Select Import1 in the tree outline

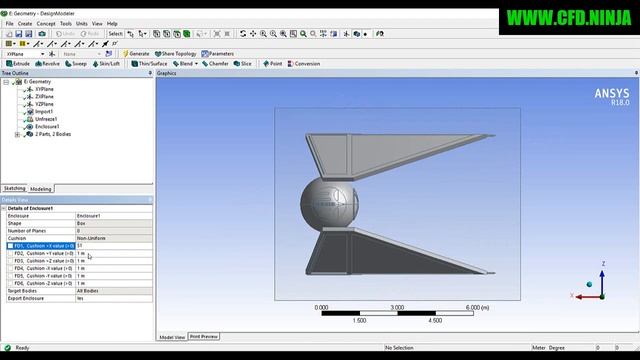[x=44, y=112]
